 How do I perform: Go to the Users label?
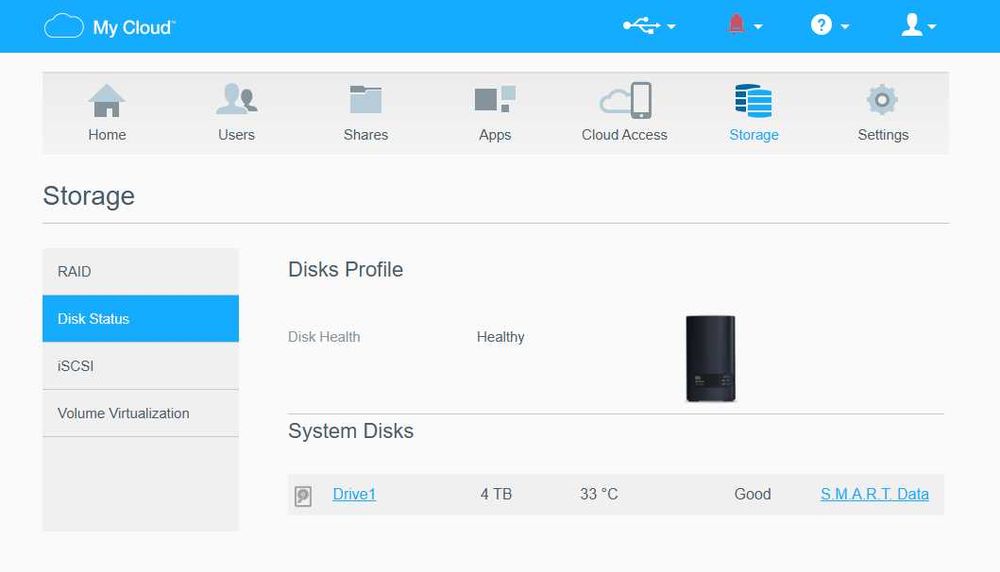[x=237, y=135]
